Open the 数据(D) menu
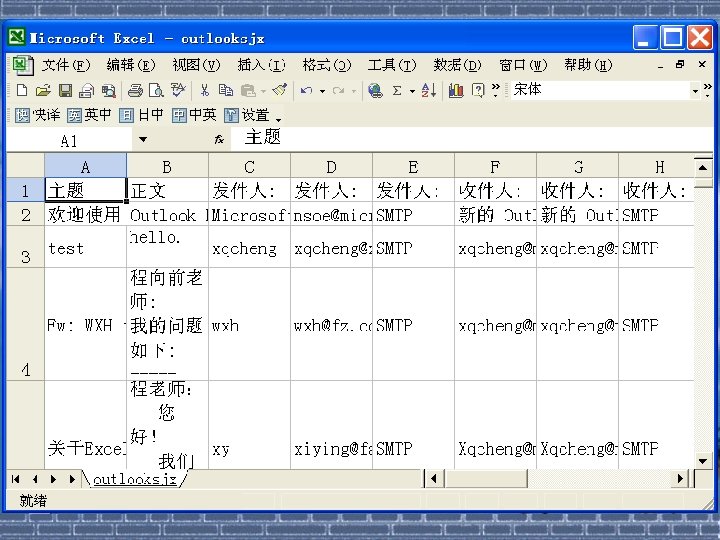This screenshot has height=540, width=720. (x=457, y=65)
